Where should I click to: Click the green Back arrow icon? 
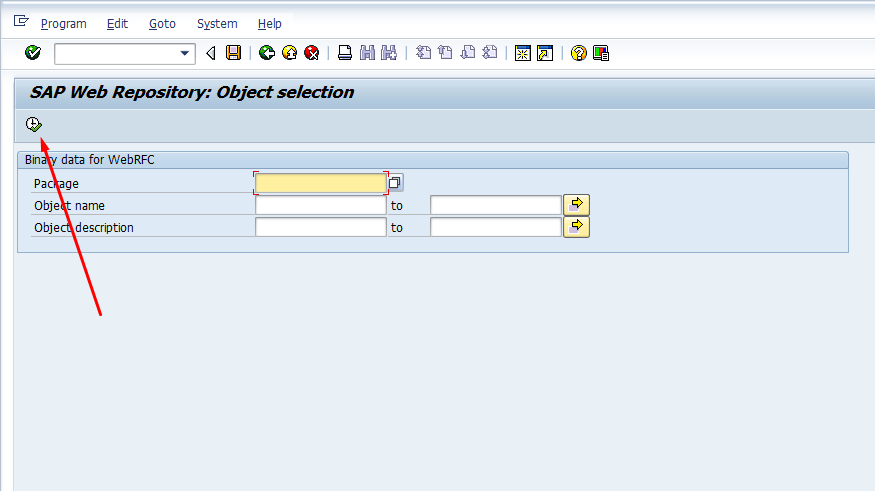(x=267, y=53)
